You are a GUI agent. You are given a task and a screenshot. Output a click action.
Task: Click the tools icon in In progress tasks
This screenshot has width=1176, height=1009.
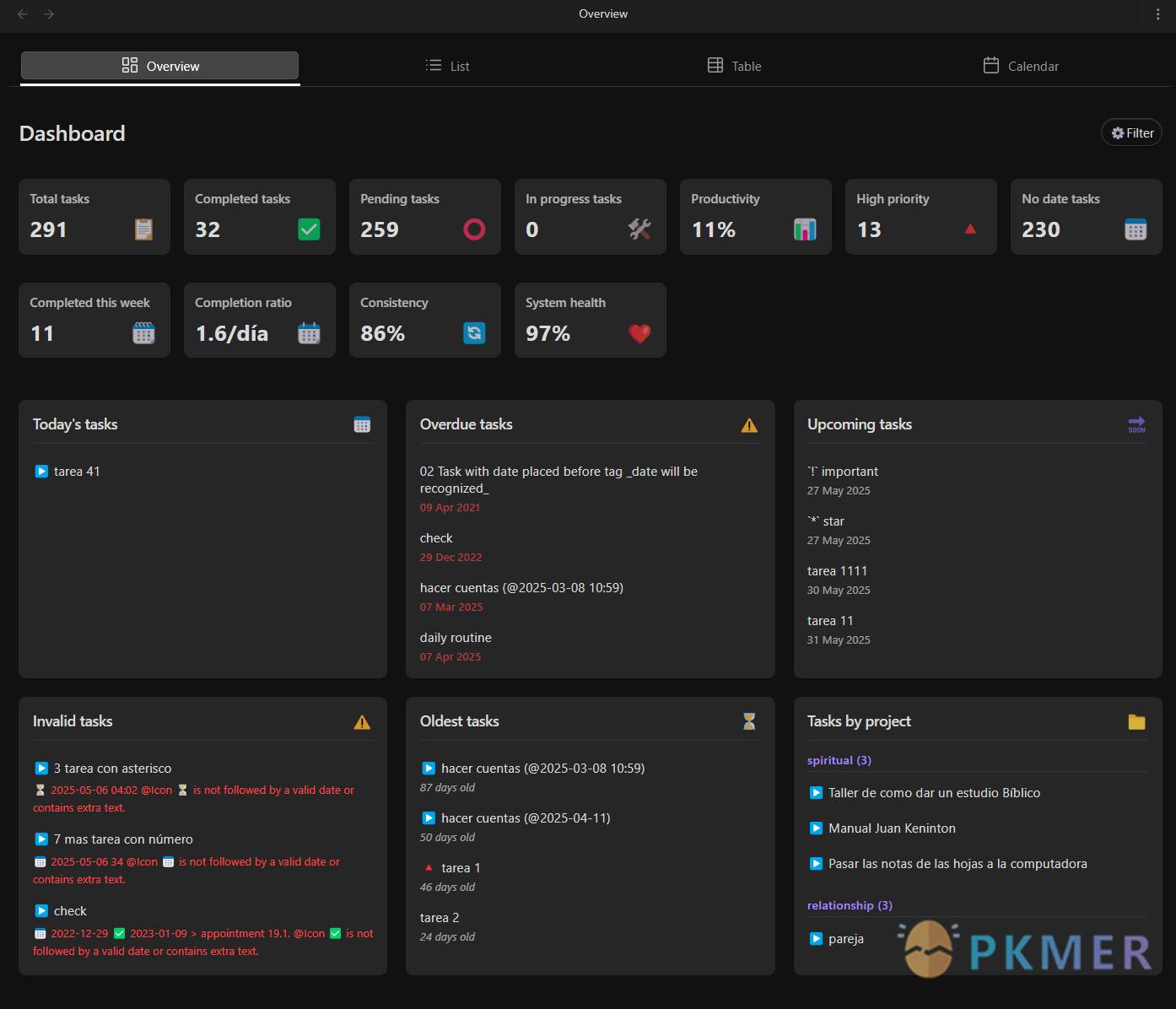[x=639, y=229]
